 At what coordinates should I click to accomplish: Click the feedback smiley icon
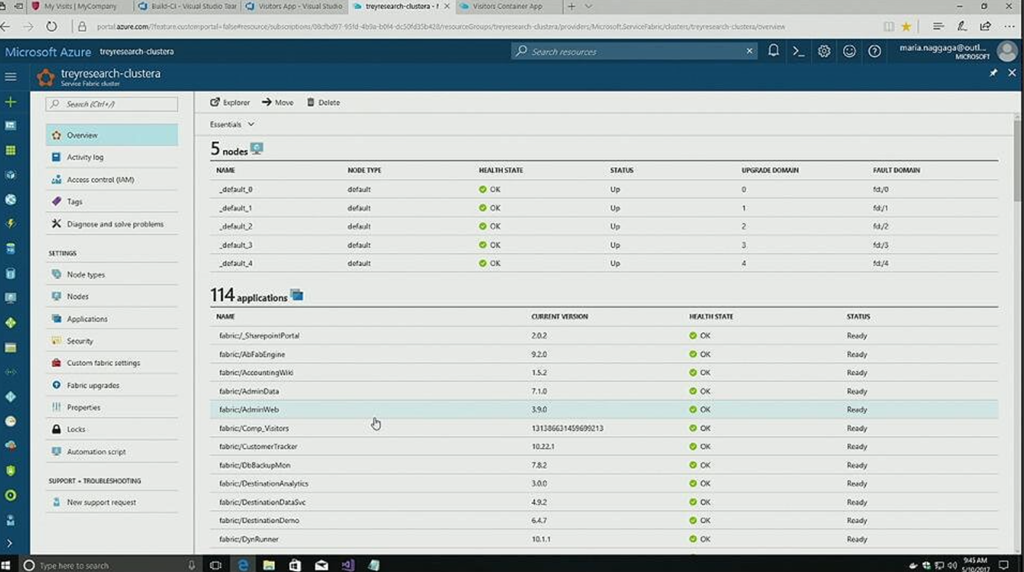[849, 51]
